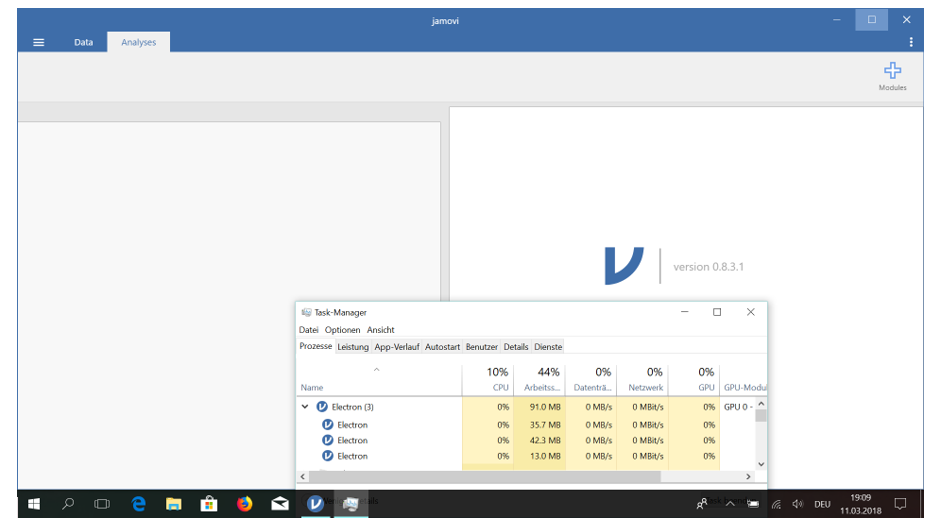This screenshot has height=523, width=929.
Task: Open the Mail app from the taskbar
Action: click(x=280, y=504)
